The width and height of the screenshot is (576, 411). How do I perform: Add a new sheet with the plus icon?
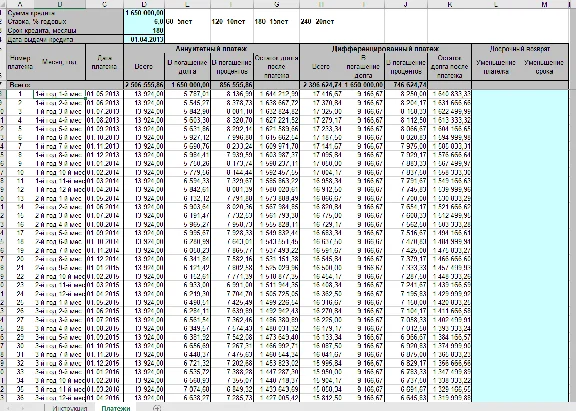[157, 408]
